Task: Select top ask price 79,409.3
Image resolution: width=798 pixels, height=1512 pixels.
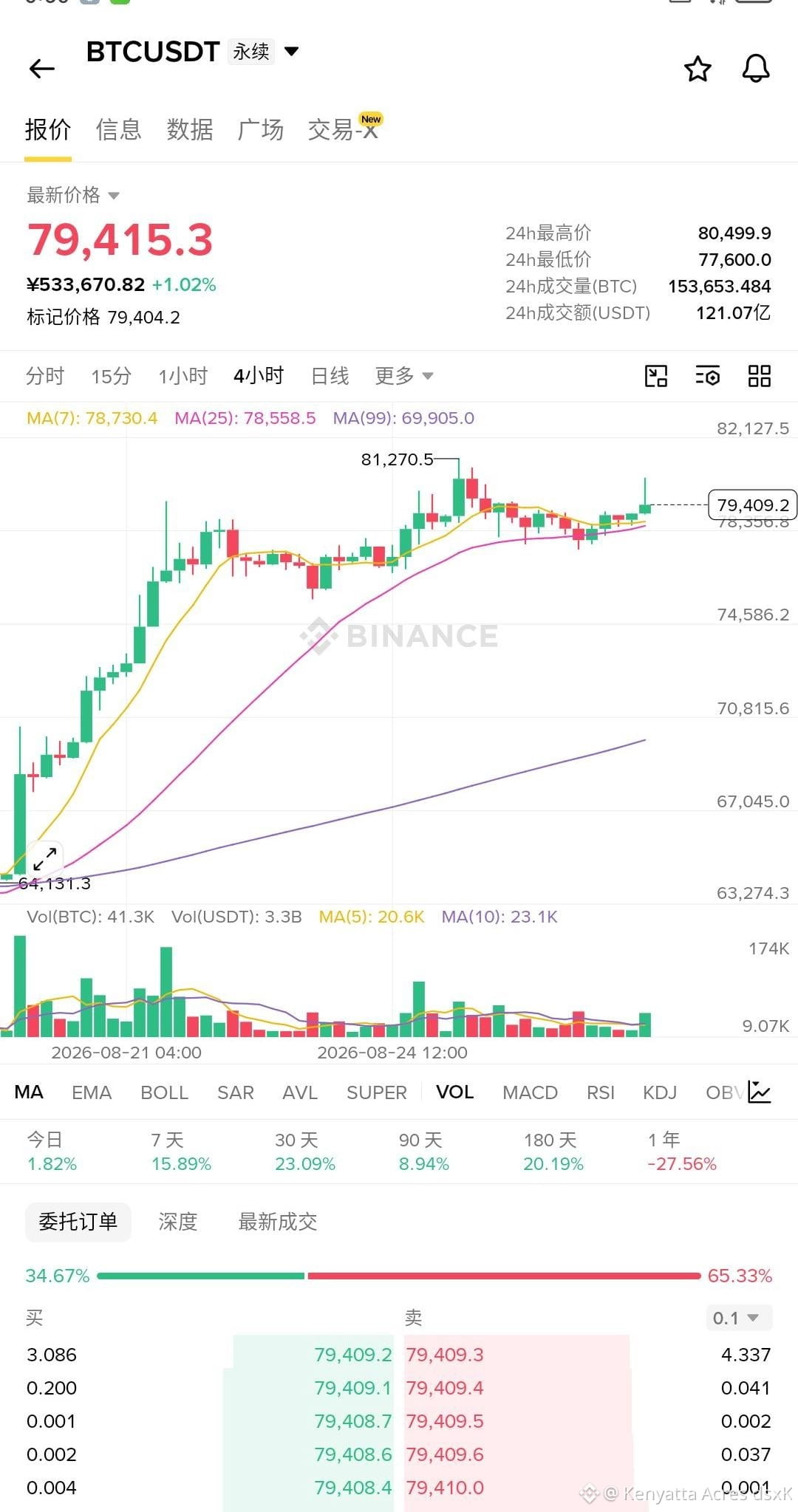Action: [x=445, y=1355]
